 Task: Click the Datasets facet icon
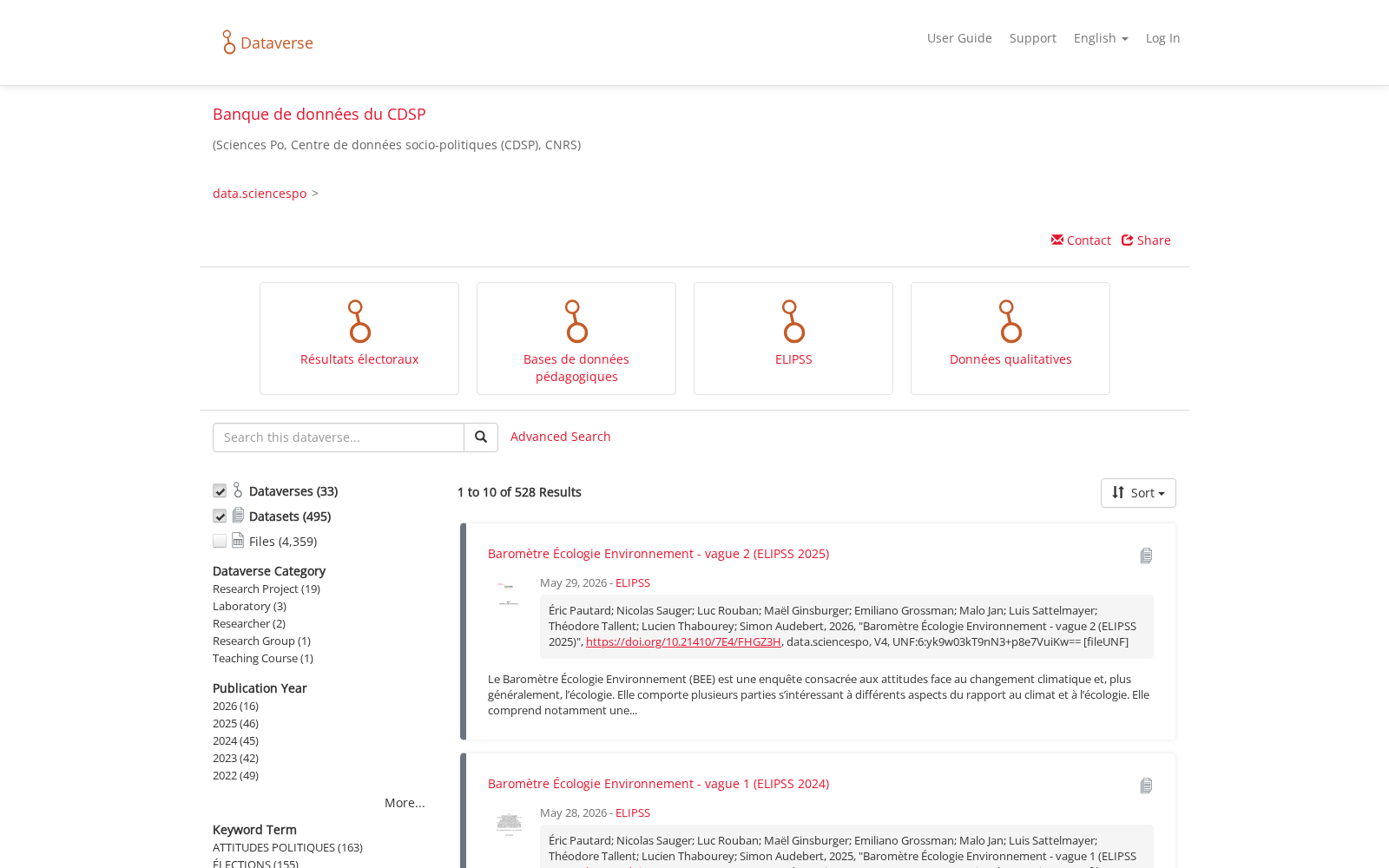point(238,516)
